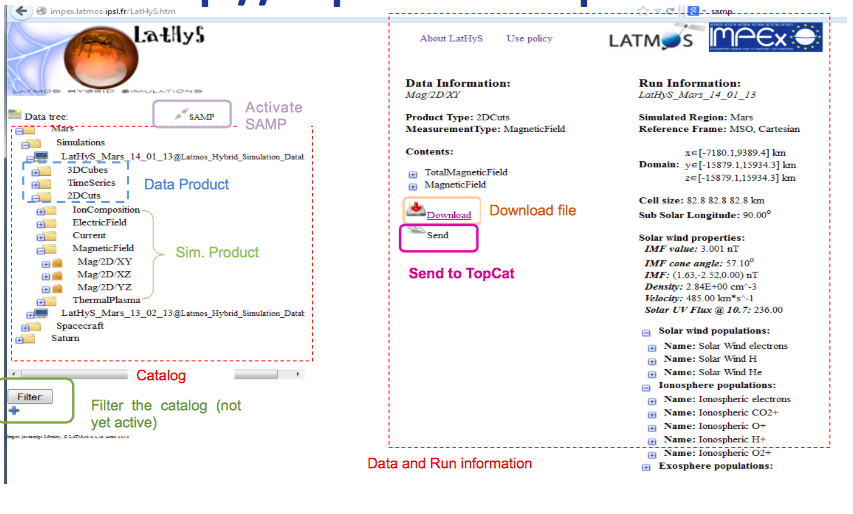The height and width of the screenshot is (514, 853).
Task: Click the Filter button
Action: coord(30,397)
